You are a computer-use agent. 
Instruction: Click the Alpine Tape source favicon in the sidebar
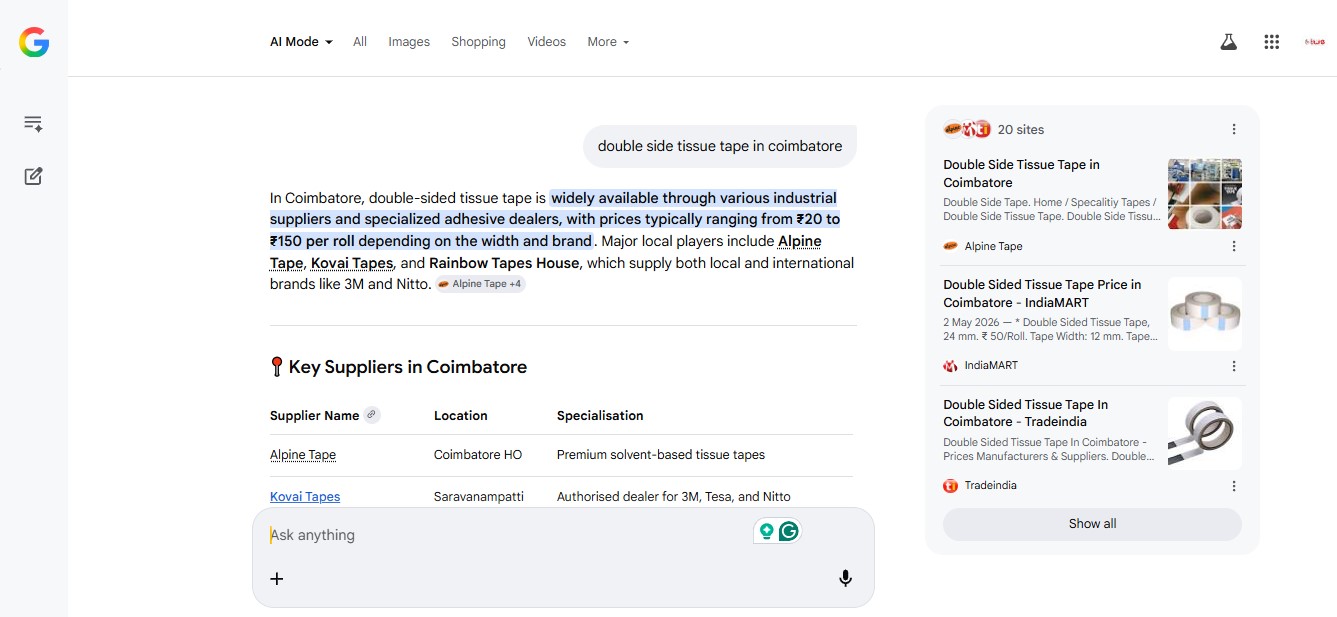point(950,246)
